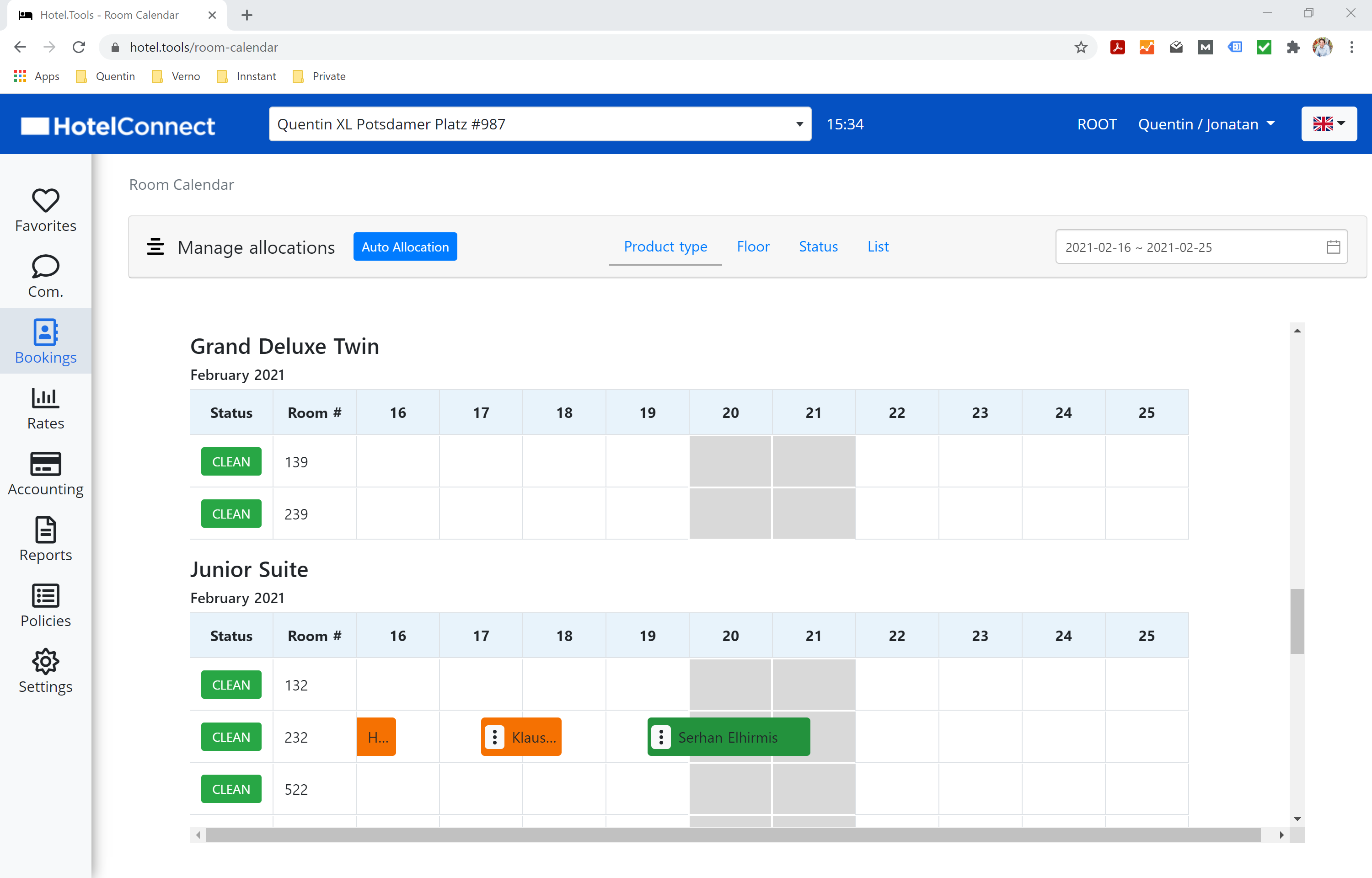
Task: Click the Auto Allocation button
Action: pos(405,246)
